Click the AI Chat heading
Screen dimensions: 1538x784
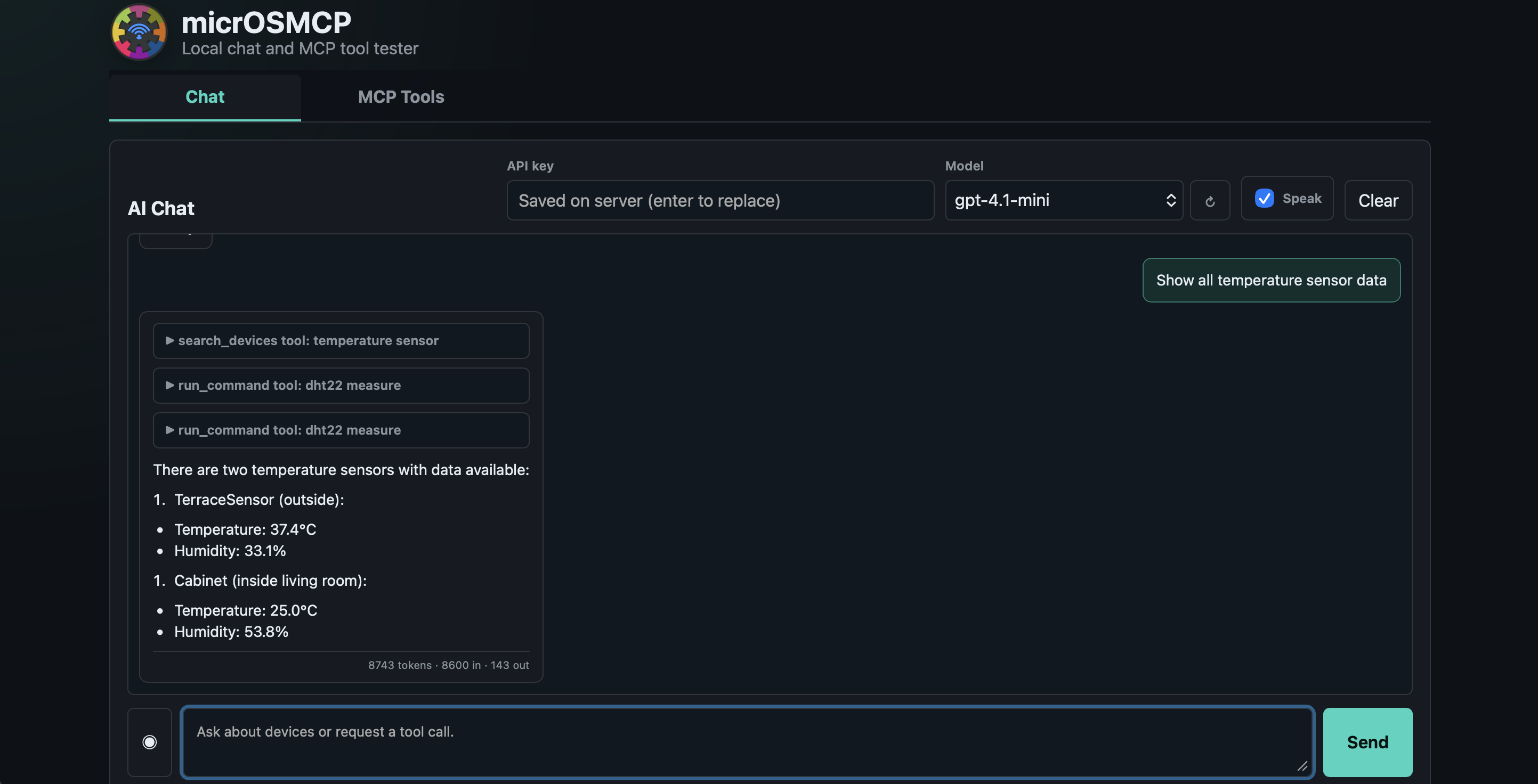click(x=160, y=208)
